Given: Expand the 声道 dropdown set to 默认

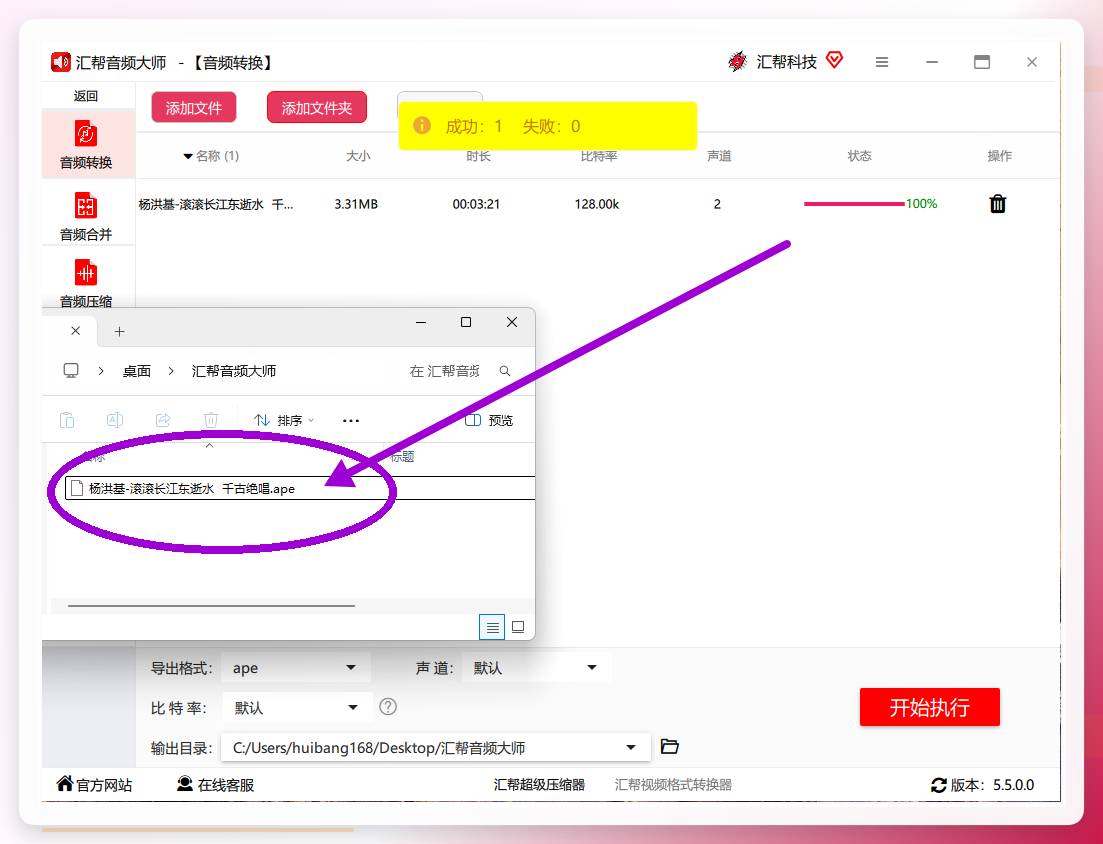Looking at the screenshot, I should point(537,667).
